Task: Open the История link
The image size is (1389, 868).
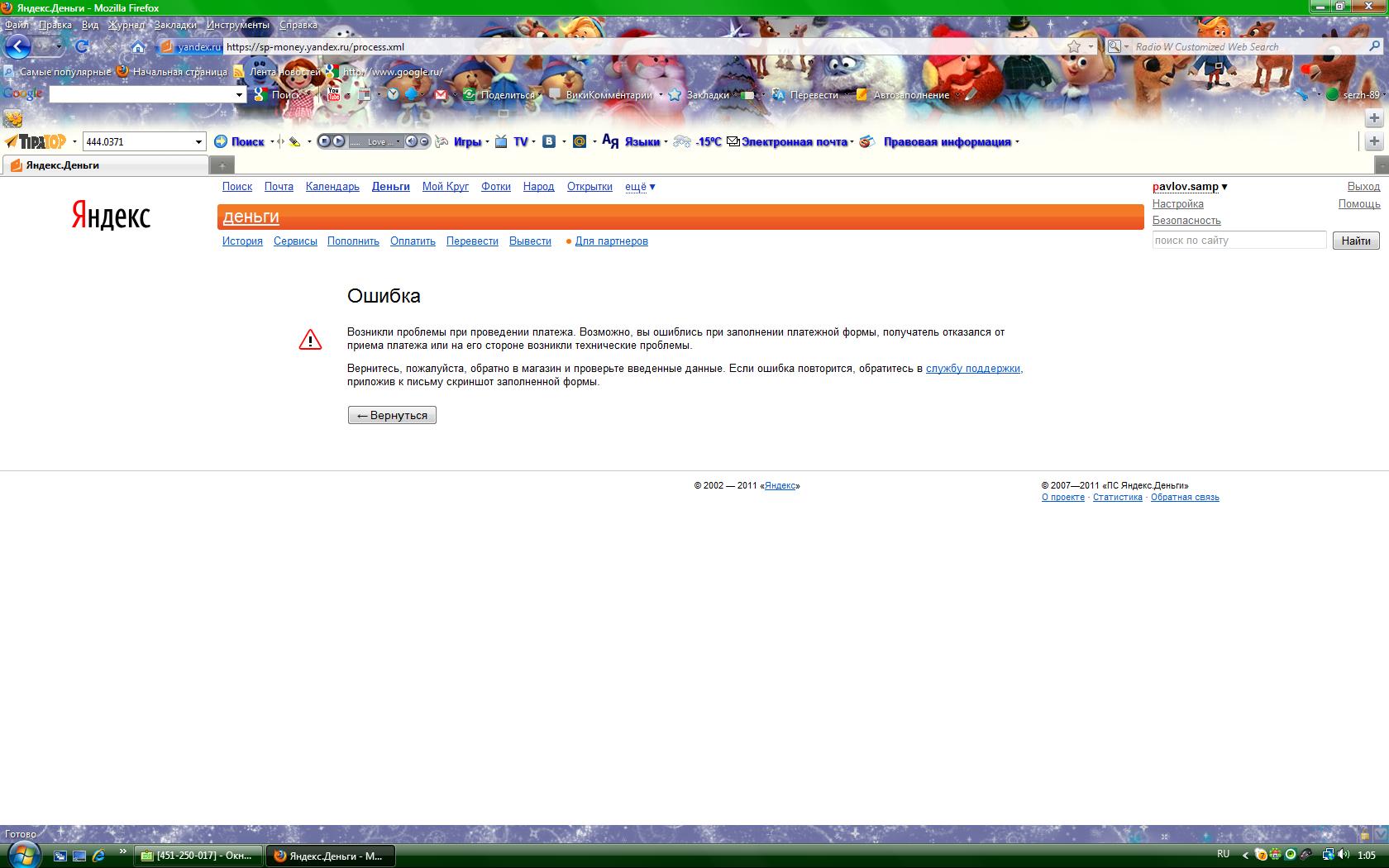Action: tap(242, 241)
